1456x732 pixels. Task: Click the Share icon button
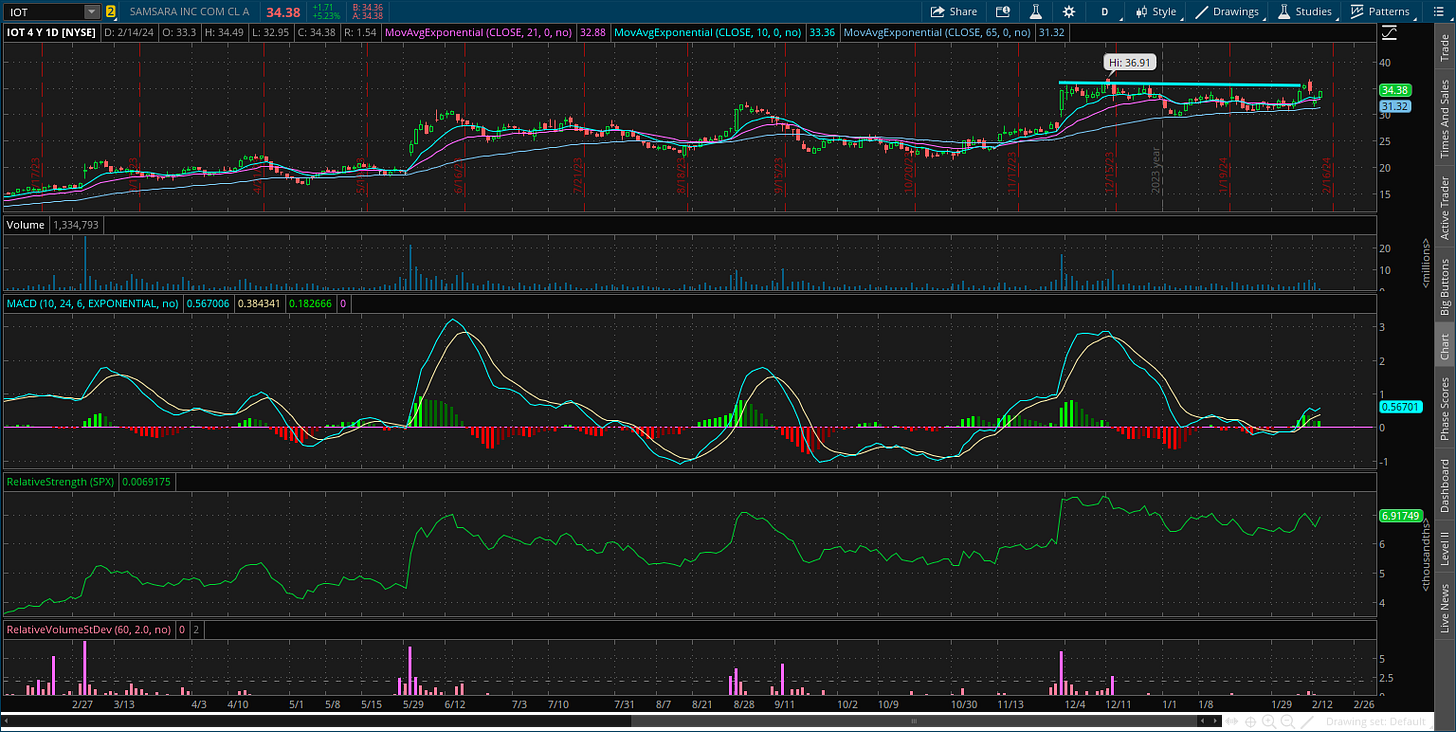[954, 12]
